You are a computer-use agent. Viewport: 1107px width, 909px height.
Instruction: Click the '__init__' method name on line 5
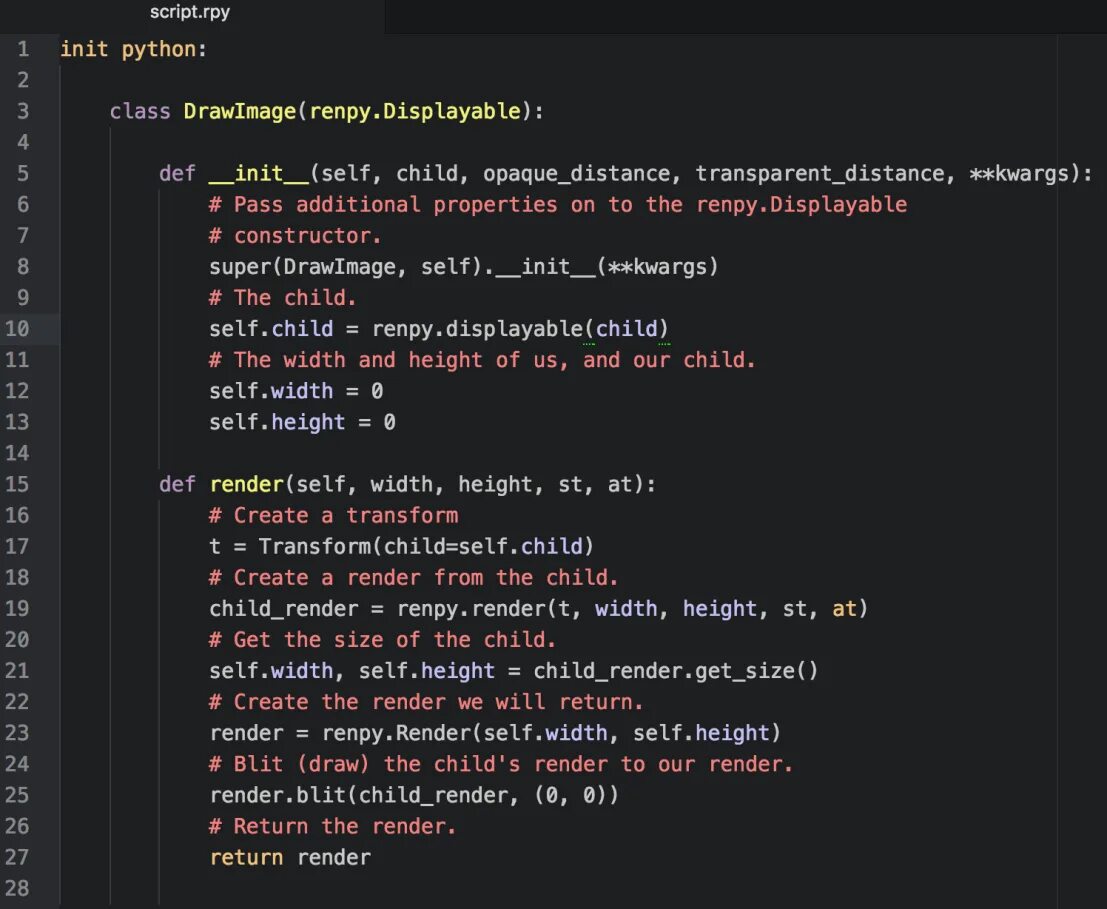[259, 174]
